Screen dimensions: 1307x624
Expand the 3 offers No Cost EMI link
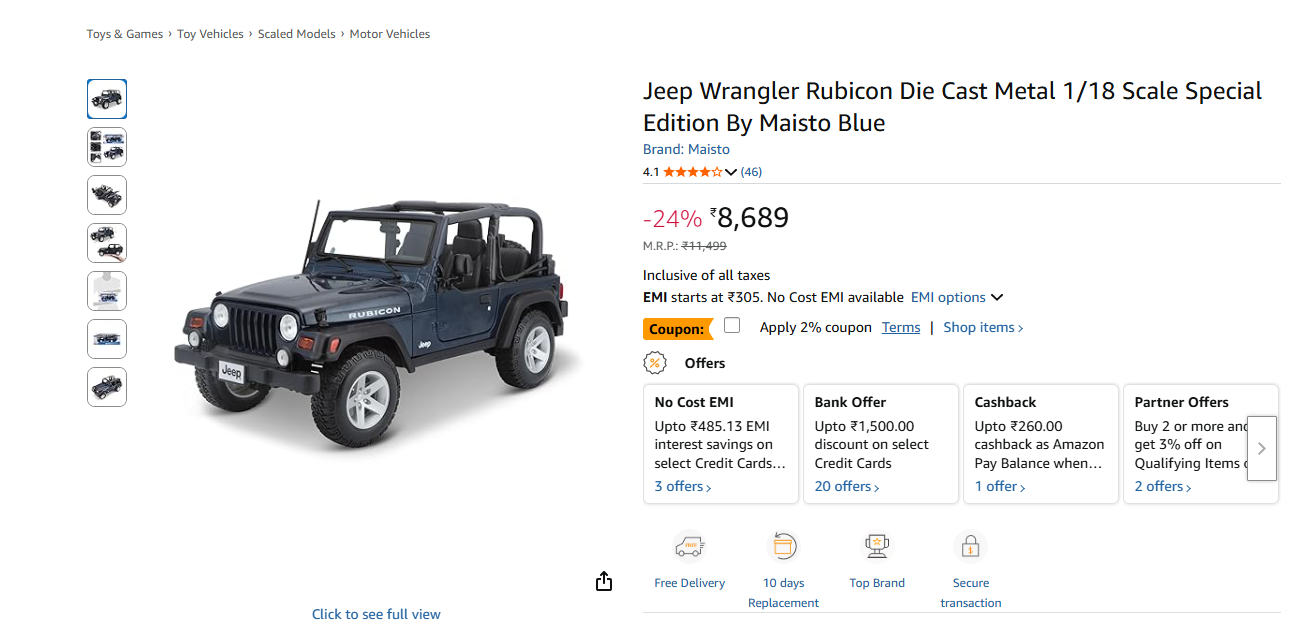pos(683,487)
